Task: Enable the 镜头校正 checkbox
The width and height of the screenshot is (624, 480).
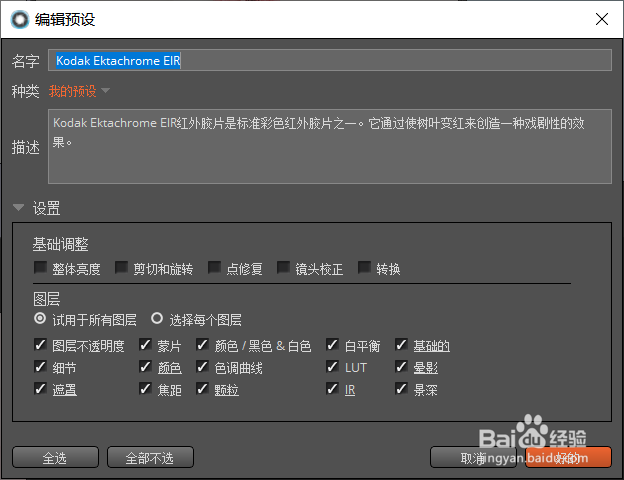Action: coord(283,267)
